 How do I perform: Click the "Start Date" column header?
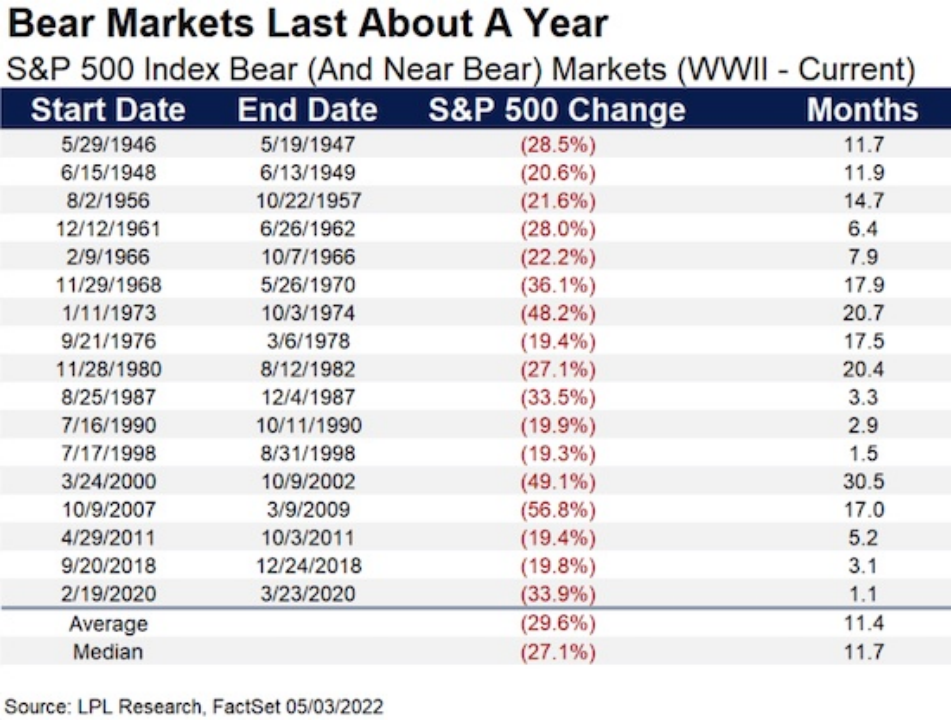(x=108, y=109)
